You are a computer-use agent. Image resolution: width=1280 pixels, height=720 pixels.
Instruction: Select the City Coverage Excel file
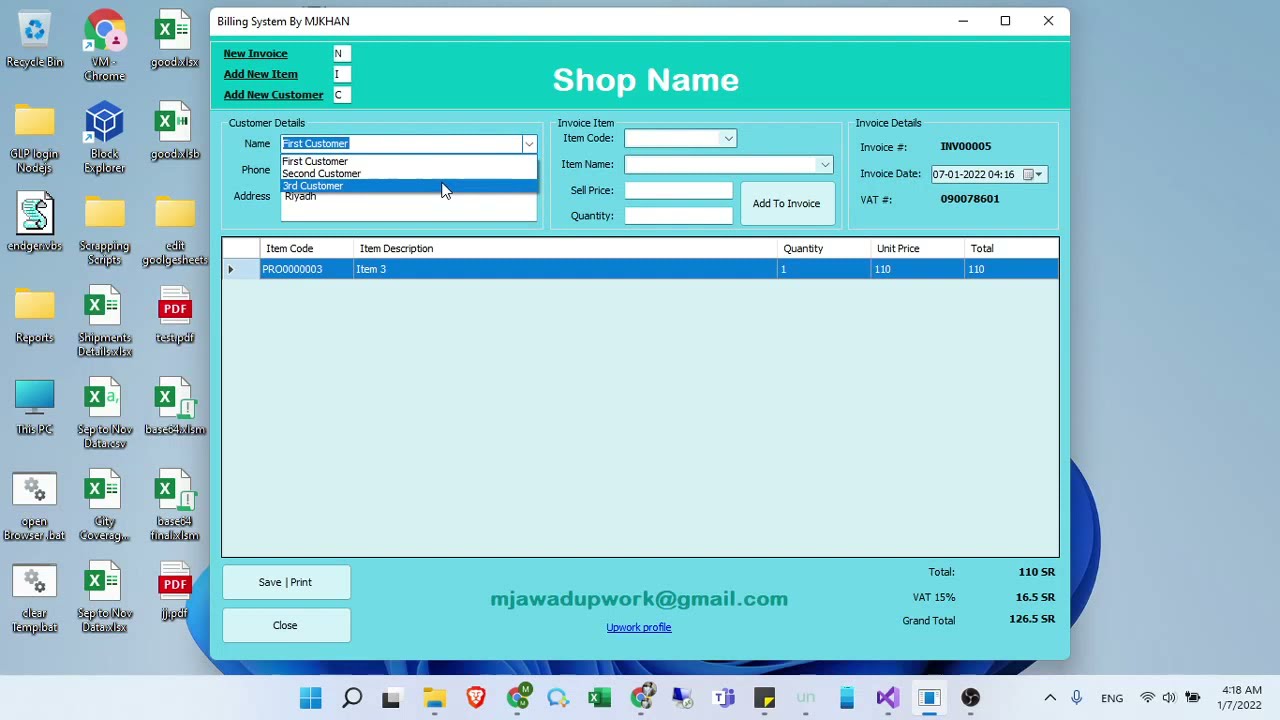pyautogui.click(x=104, y=506)
